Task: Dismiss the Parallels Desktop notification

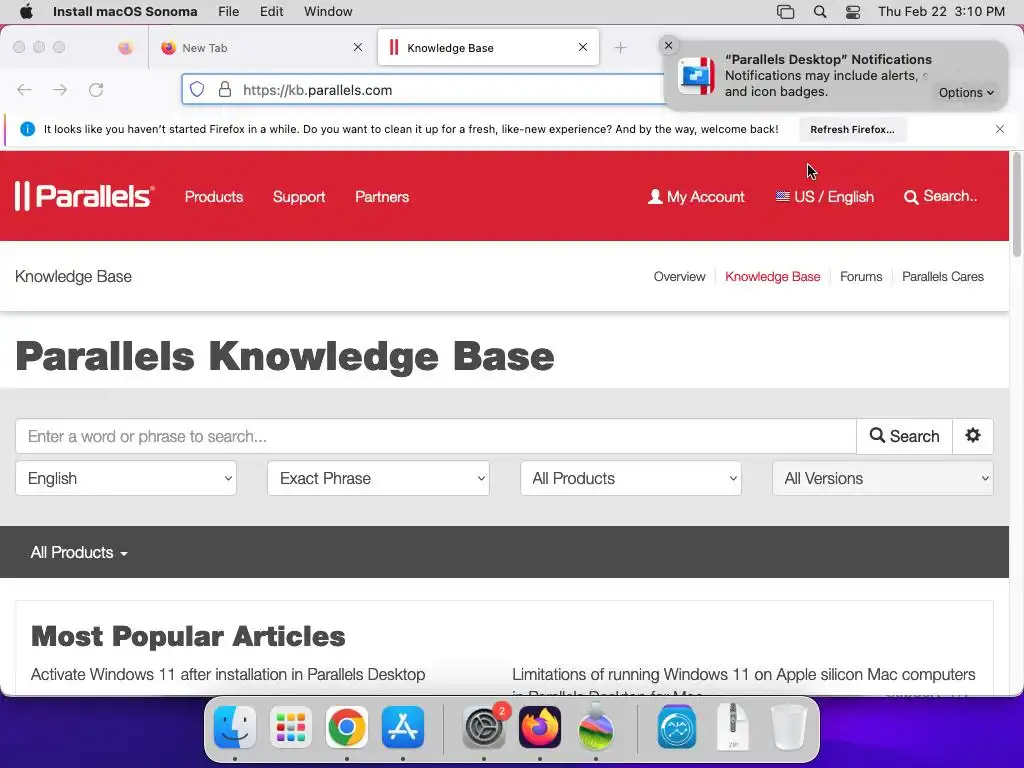Action: click(668, 46)
